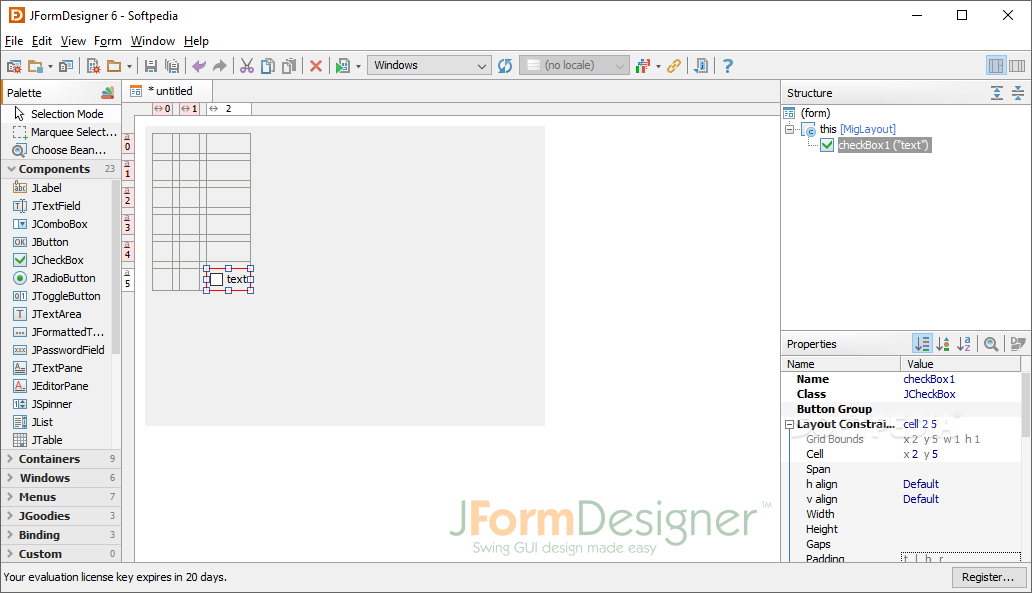Toggle sort properties by type button
Viewport: 1032px width, 593px height.
click(x=943, y=344)
